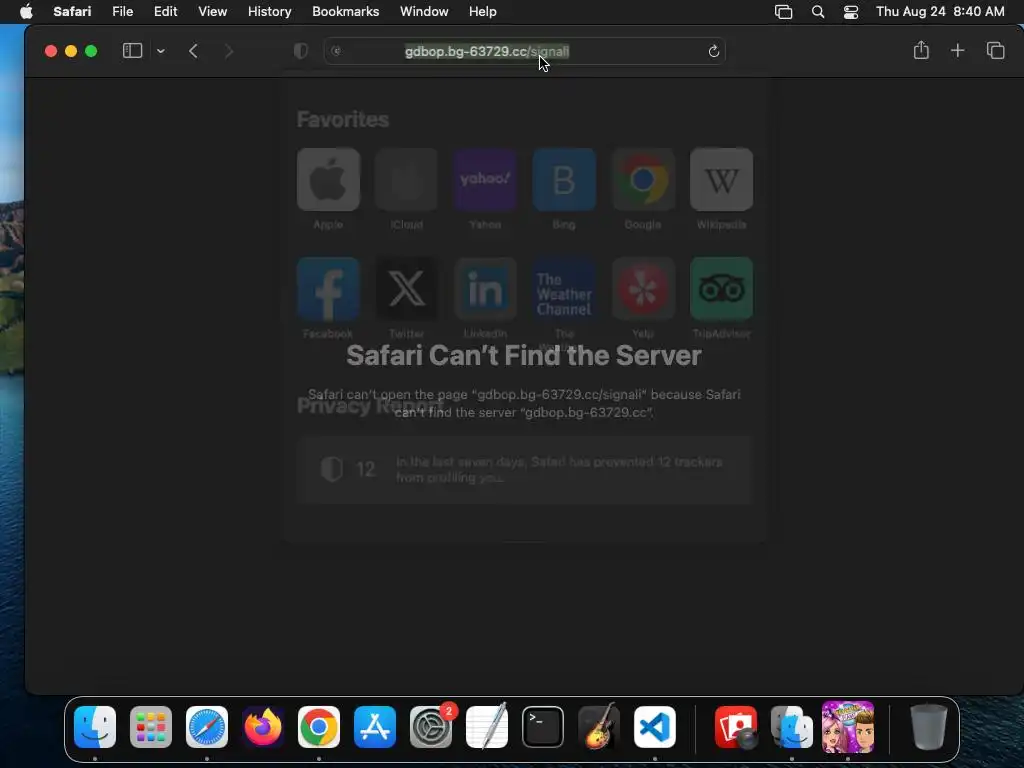1024x768 pixels.
Task: Open The Weather Channel favorite
Action: click(x=564, y=289)
